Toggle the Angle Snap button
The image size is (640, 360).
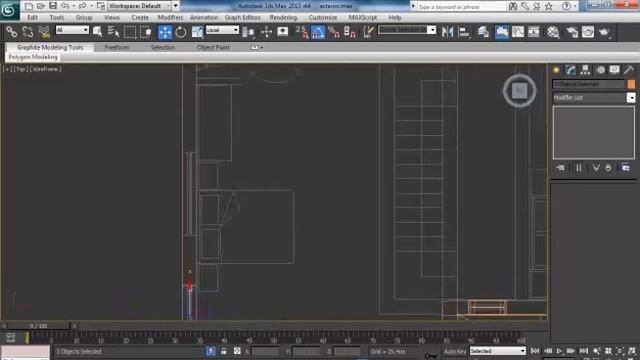coord(318,32)
